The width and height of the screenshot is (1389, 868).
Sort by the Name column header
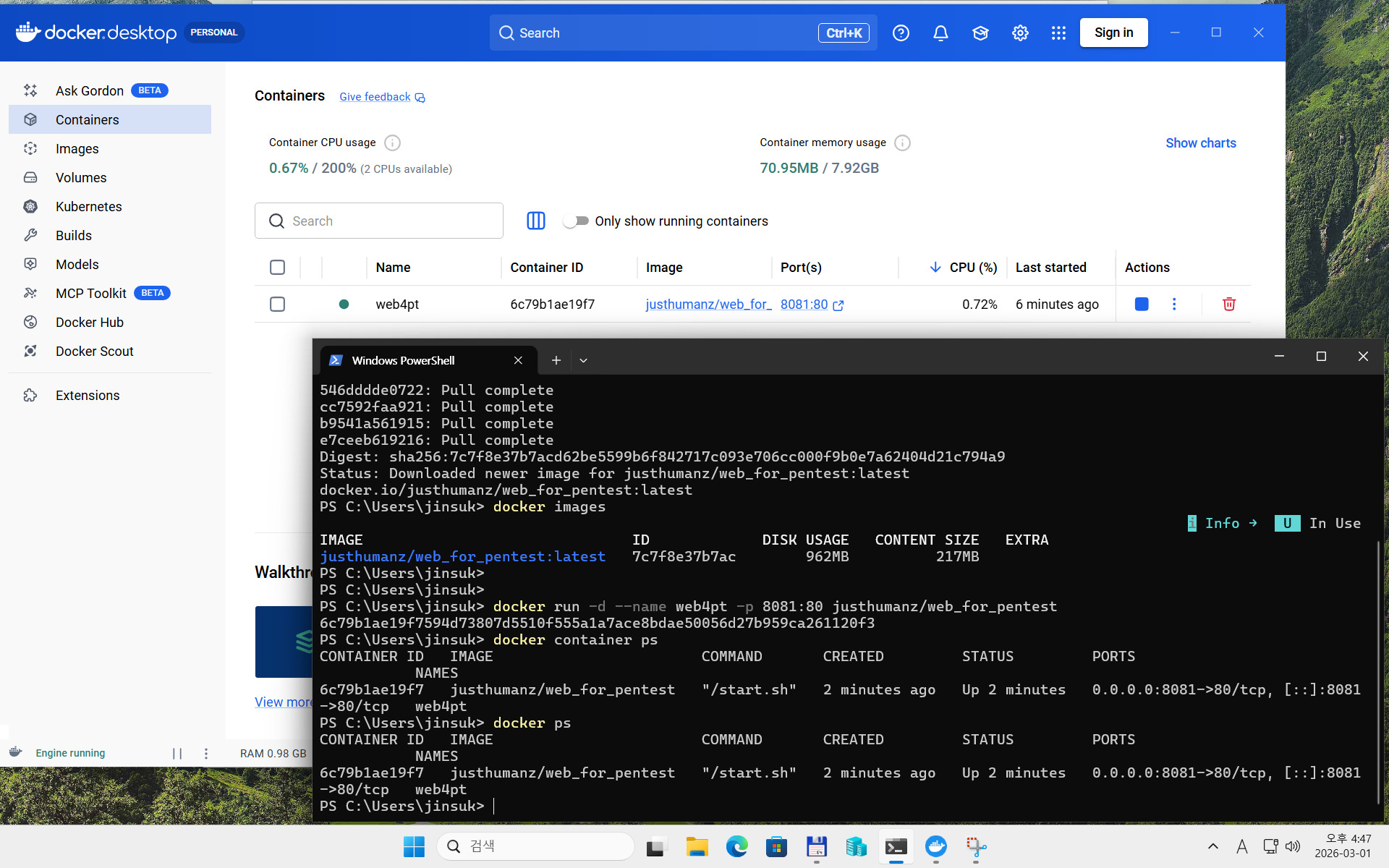click(x=393, y=268)
